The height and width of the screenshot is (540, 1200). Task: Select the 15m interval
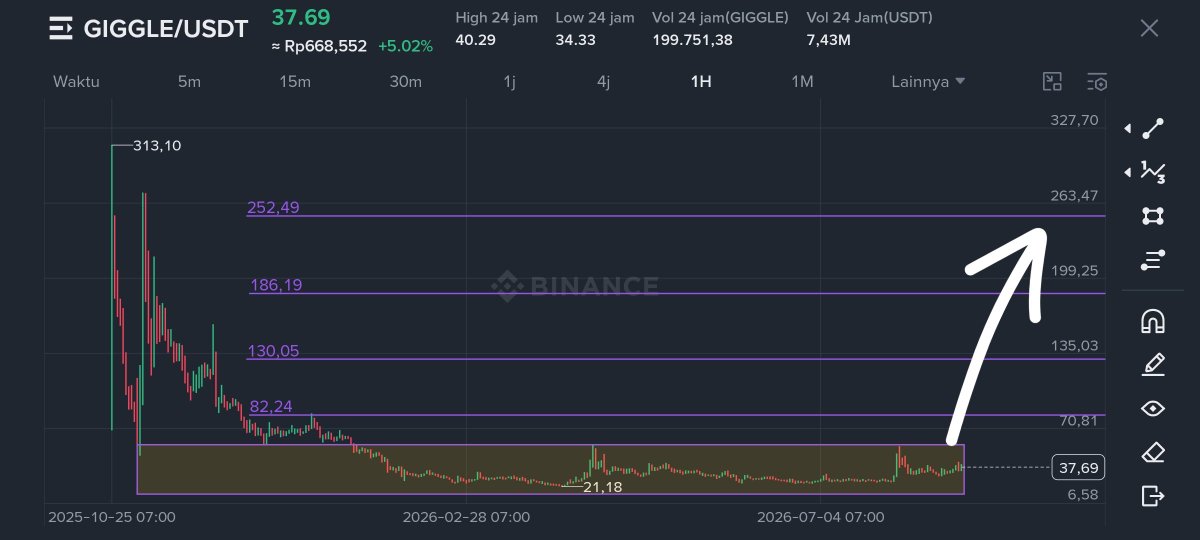tap(295, 82)
